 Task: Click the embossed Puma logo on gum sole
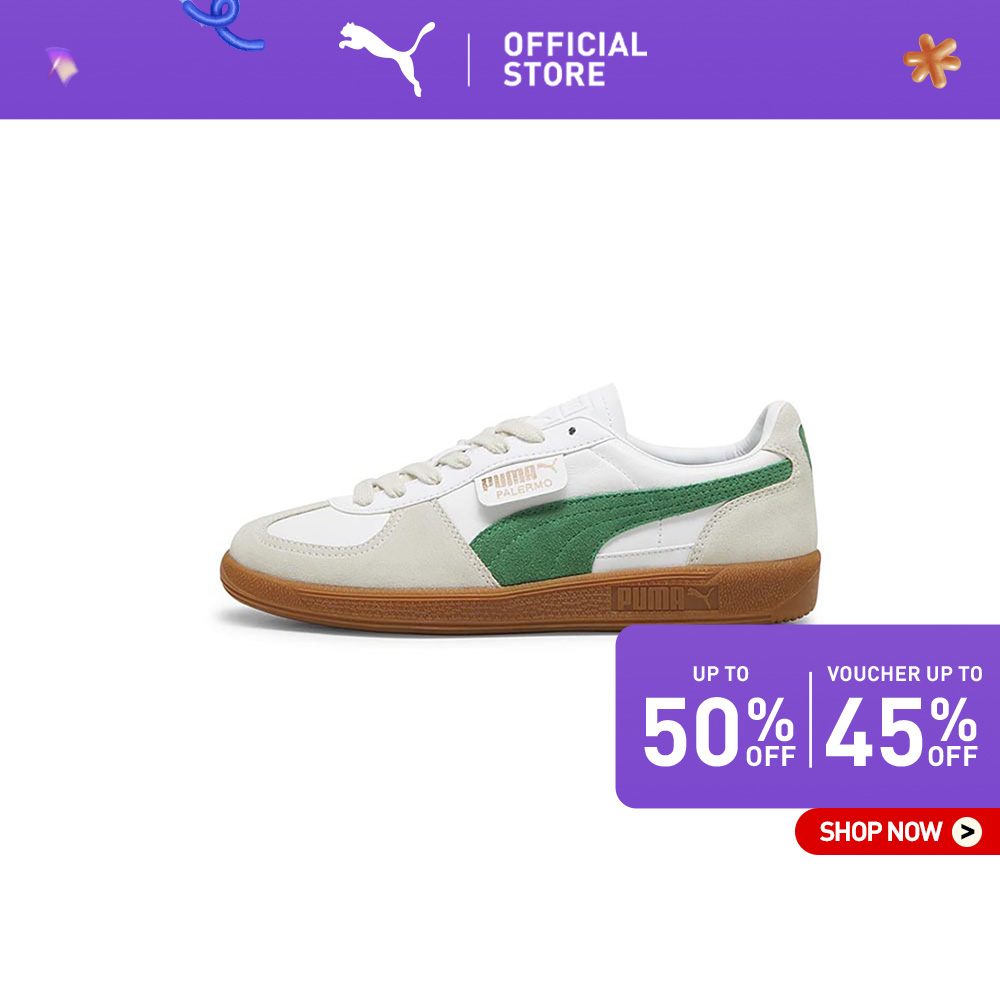coord(665,598)
